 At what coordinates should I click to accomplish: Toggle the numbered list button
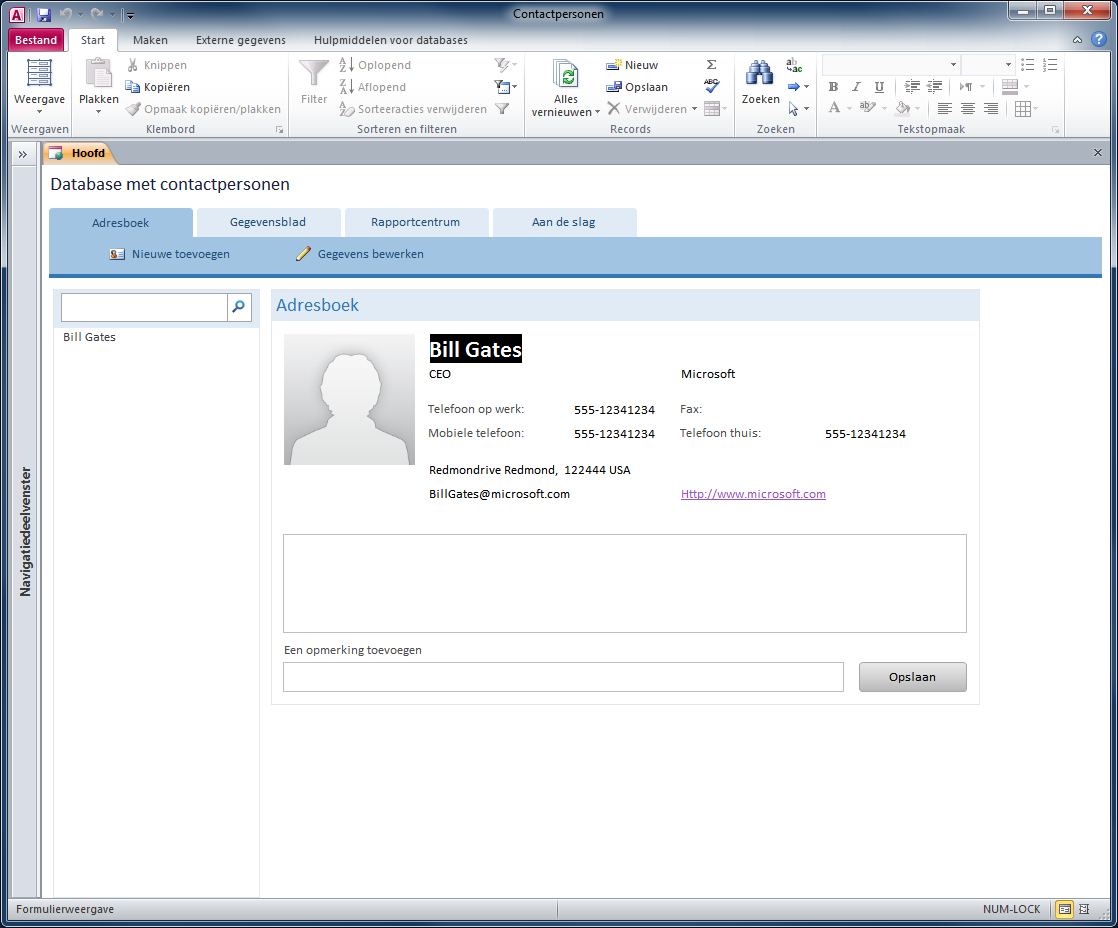(1050, 65)
